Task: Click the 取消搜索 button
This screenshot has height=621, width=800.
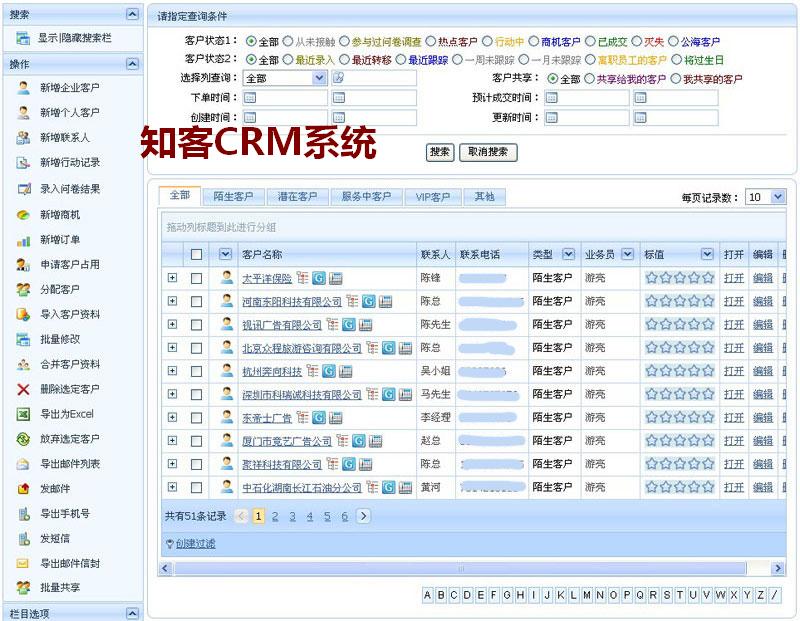Action: 488,152
